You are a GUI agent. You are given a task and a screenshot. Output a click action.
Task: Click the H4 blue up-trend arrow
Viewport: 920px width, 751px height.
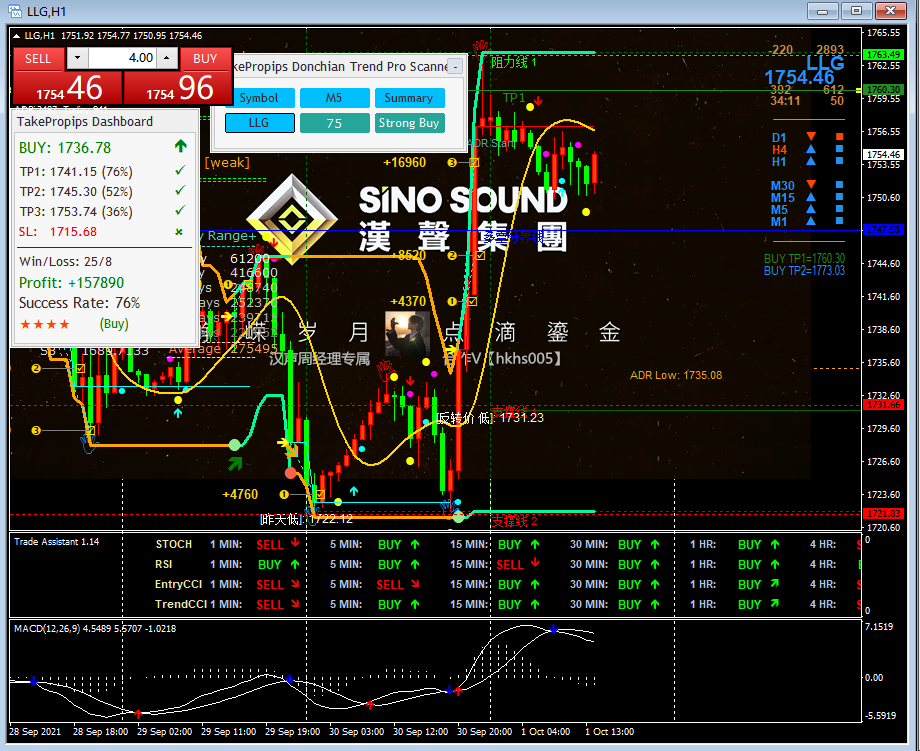coord(811,149)
